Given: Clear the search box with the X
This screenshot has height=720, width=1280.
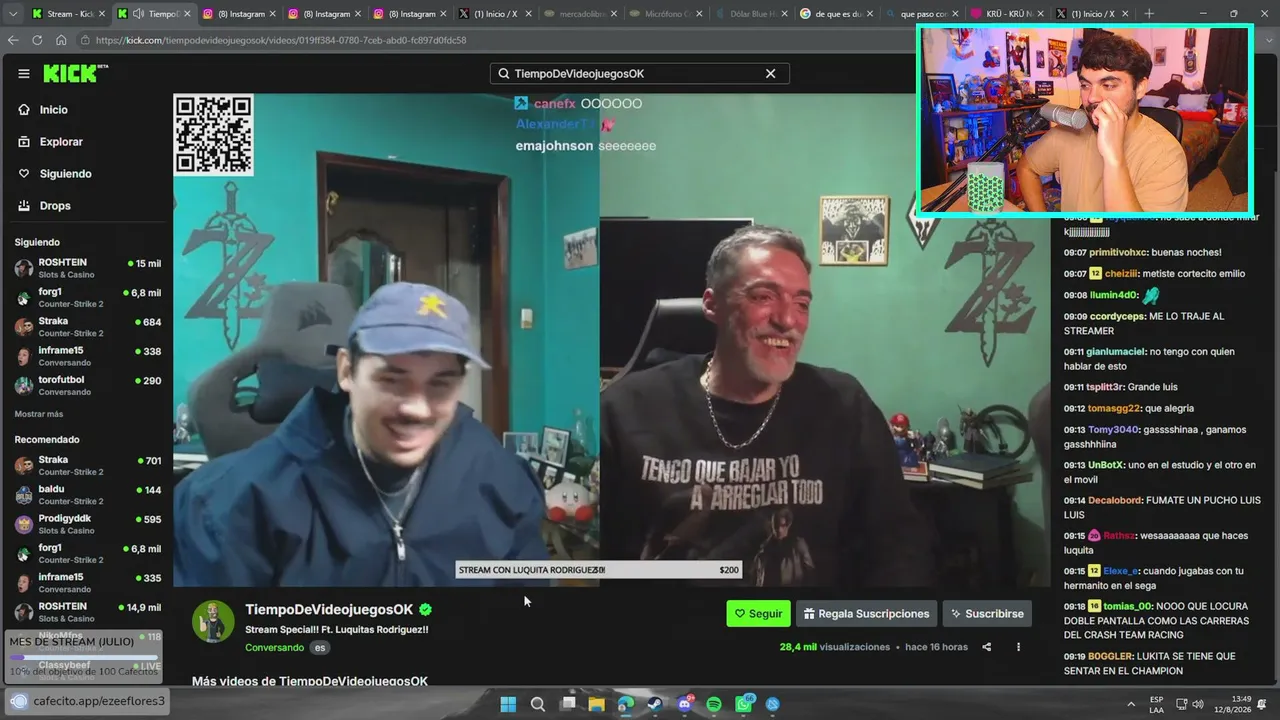Looking at the screenshot, I should 771,74.
